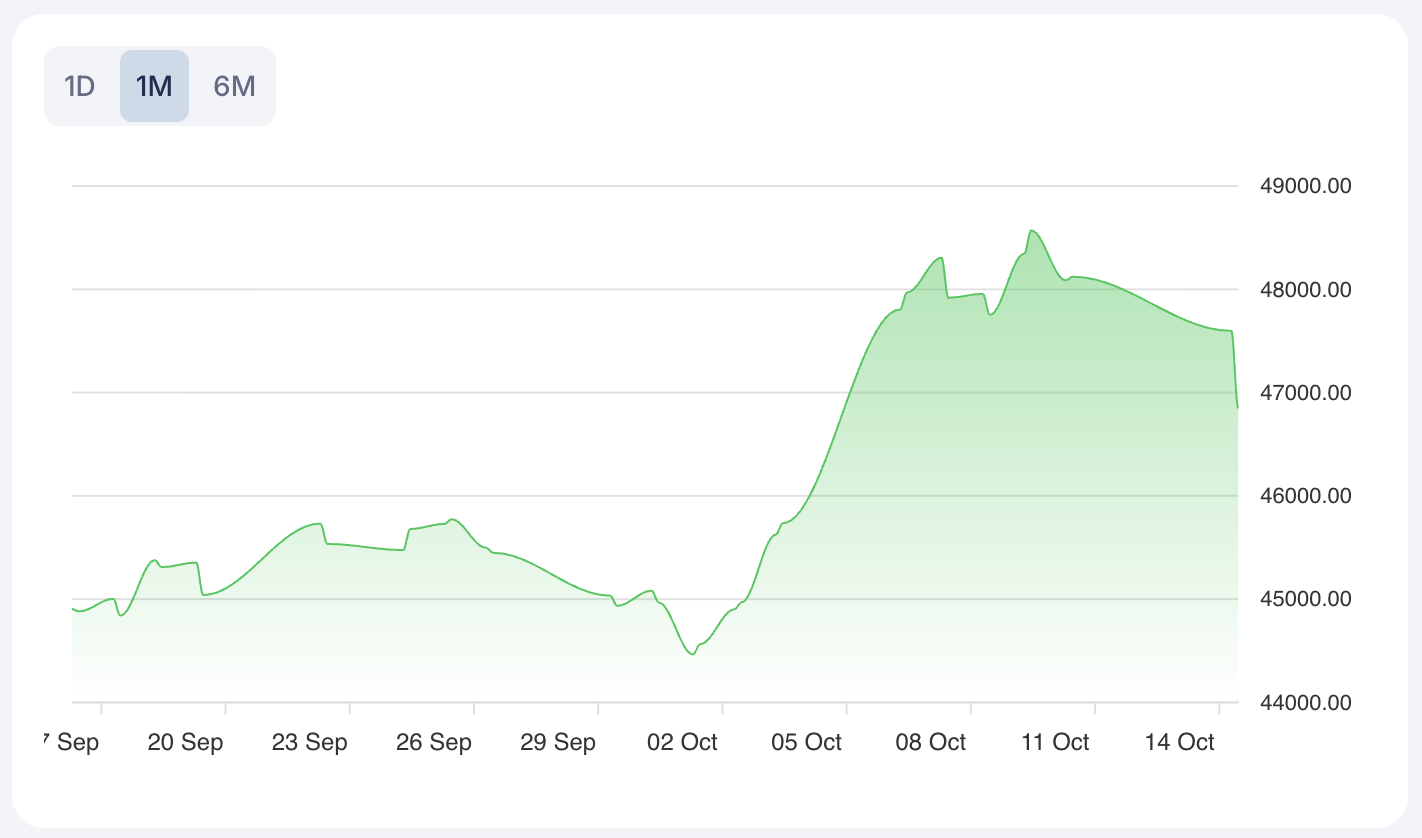1422x838 pixels.
Task: Click the 23 Sep date label
Action: [x=310, y=742]
